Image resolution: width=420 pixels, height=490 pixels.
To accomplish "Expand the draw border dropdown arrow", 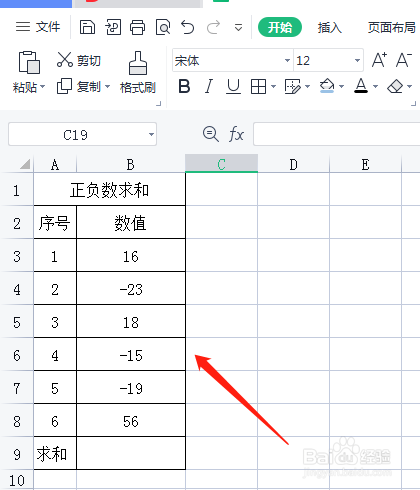I will coord(307,87).
